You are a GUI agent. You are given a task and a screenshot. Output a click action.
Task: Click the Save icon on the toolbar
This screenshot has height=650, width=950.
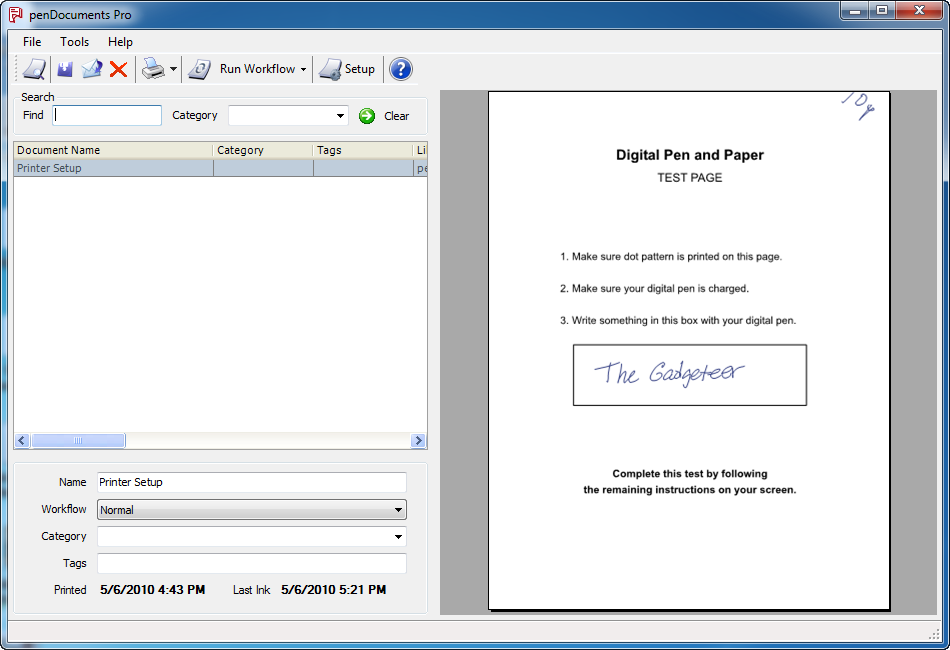pyautogui.click(x=63, y=69)
